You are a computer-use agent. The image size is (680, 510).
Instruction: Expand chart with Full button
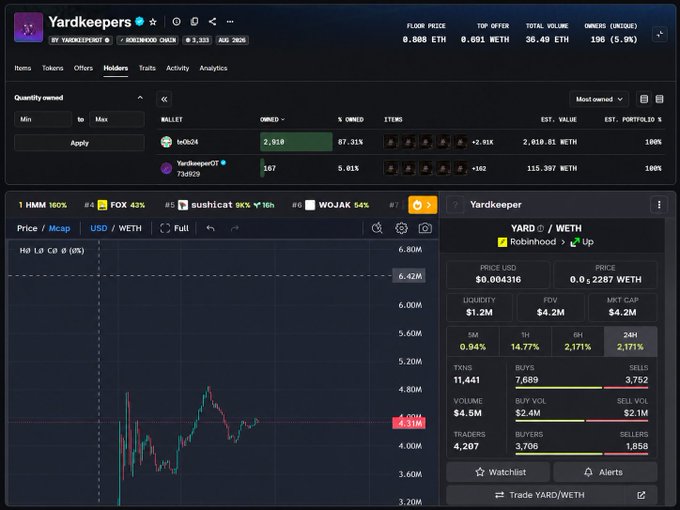point(174,228)
